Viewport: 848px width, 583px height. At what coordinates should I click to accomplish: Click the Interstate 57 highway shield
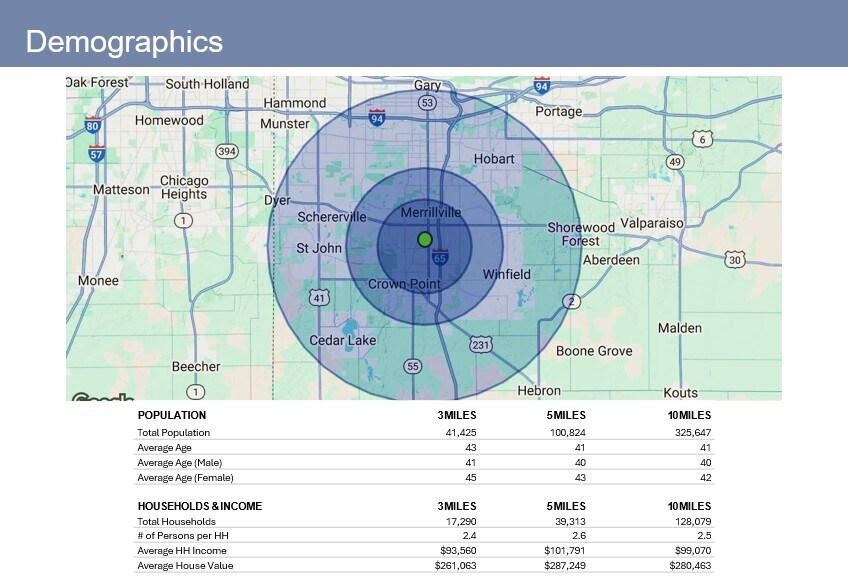point(96,153)
